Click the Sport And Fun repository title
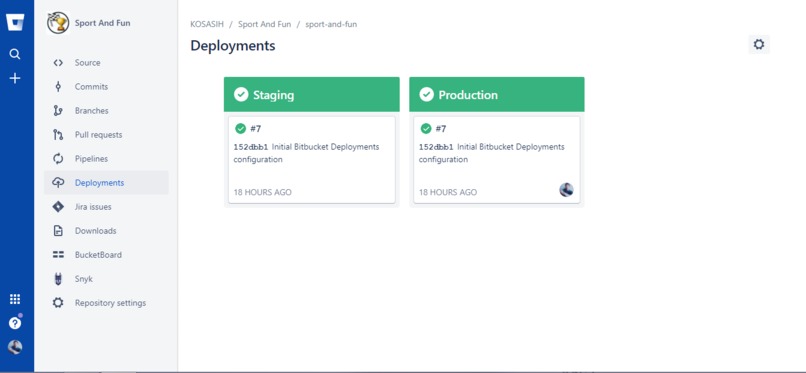Viewport: 806px width, 373px height. click(x=102, y=23)
